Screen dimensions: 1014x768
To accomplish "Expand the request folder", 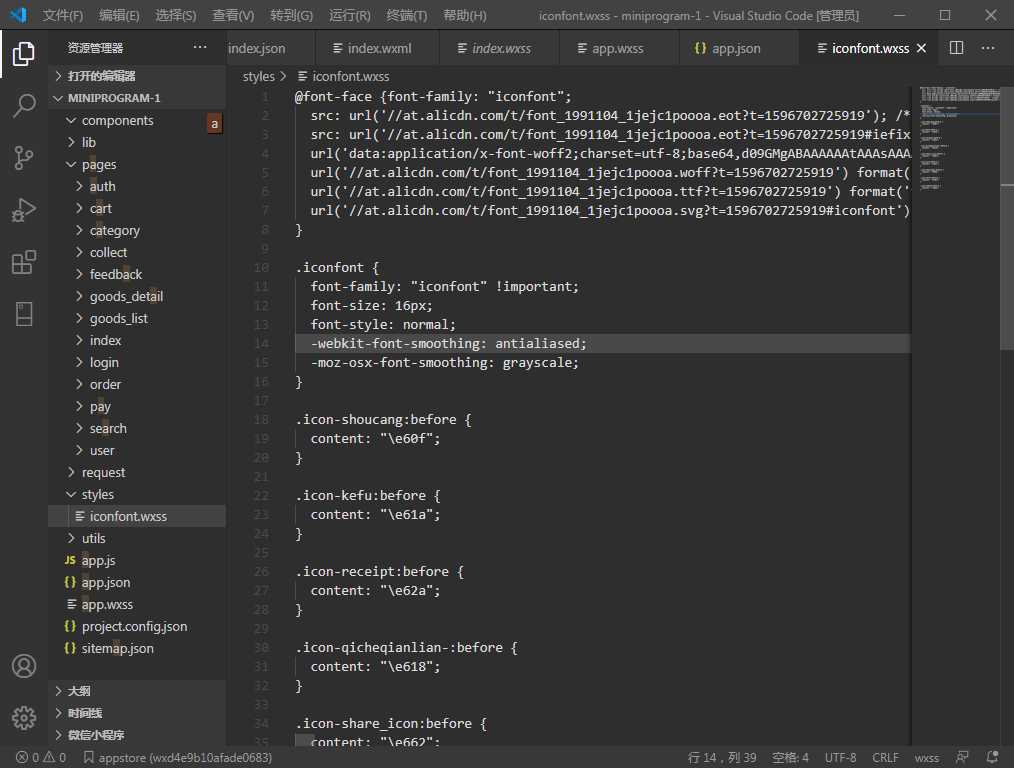I will pos(137,472).
